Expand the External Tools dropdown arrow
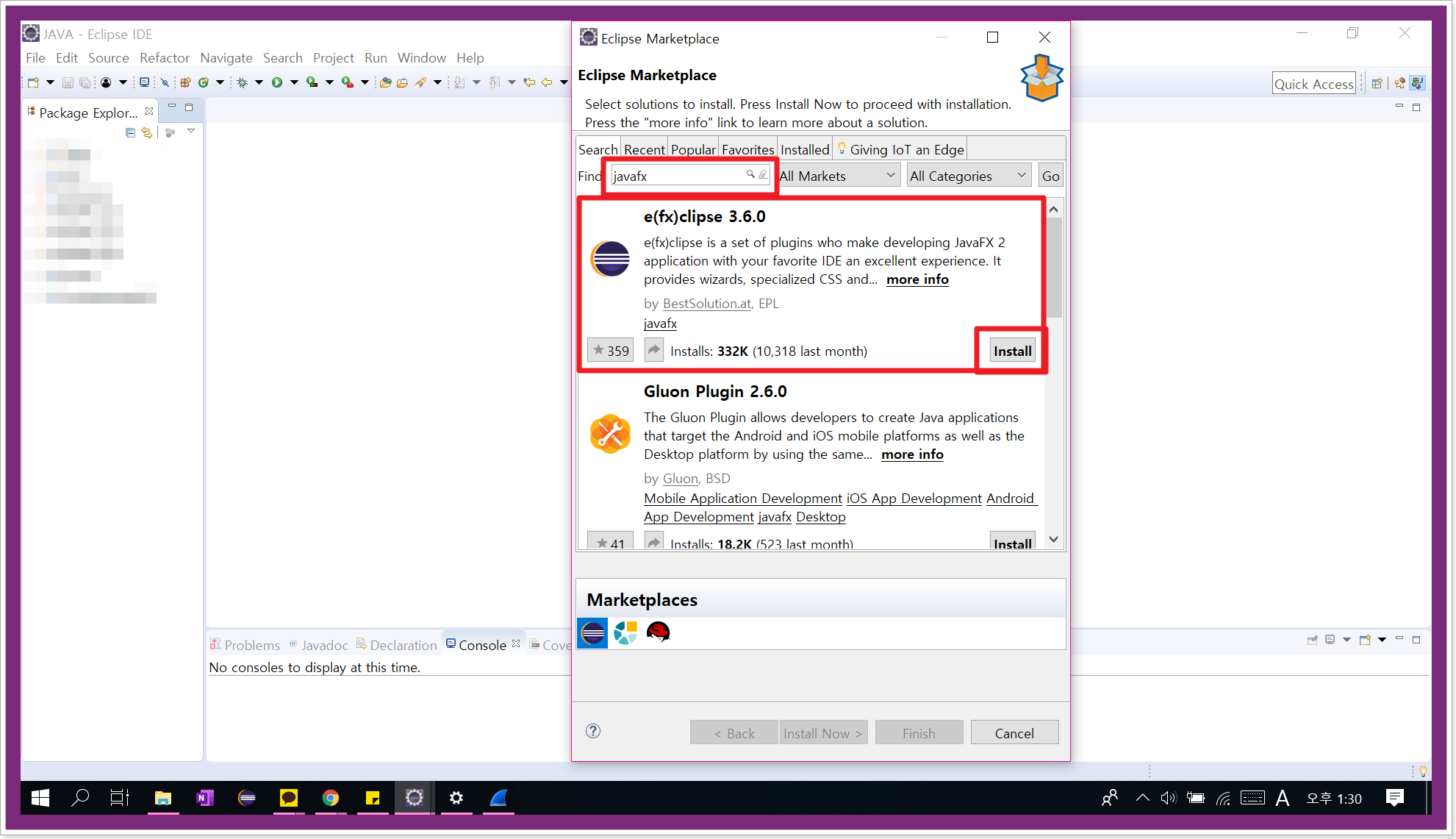1456x839 pixels. (365, 82)
